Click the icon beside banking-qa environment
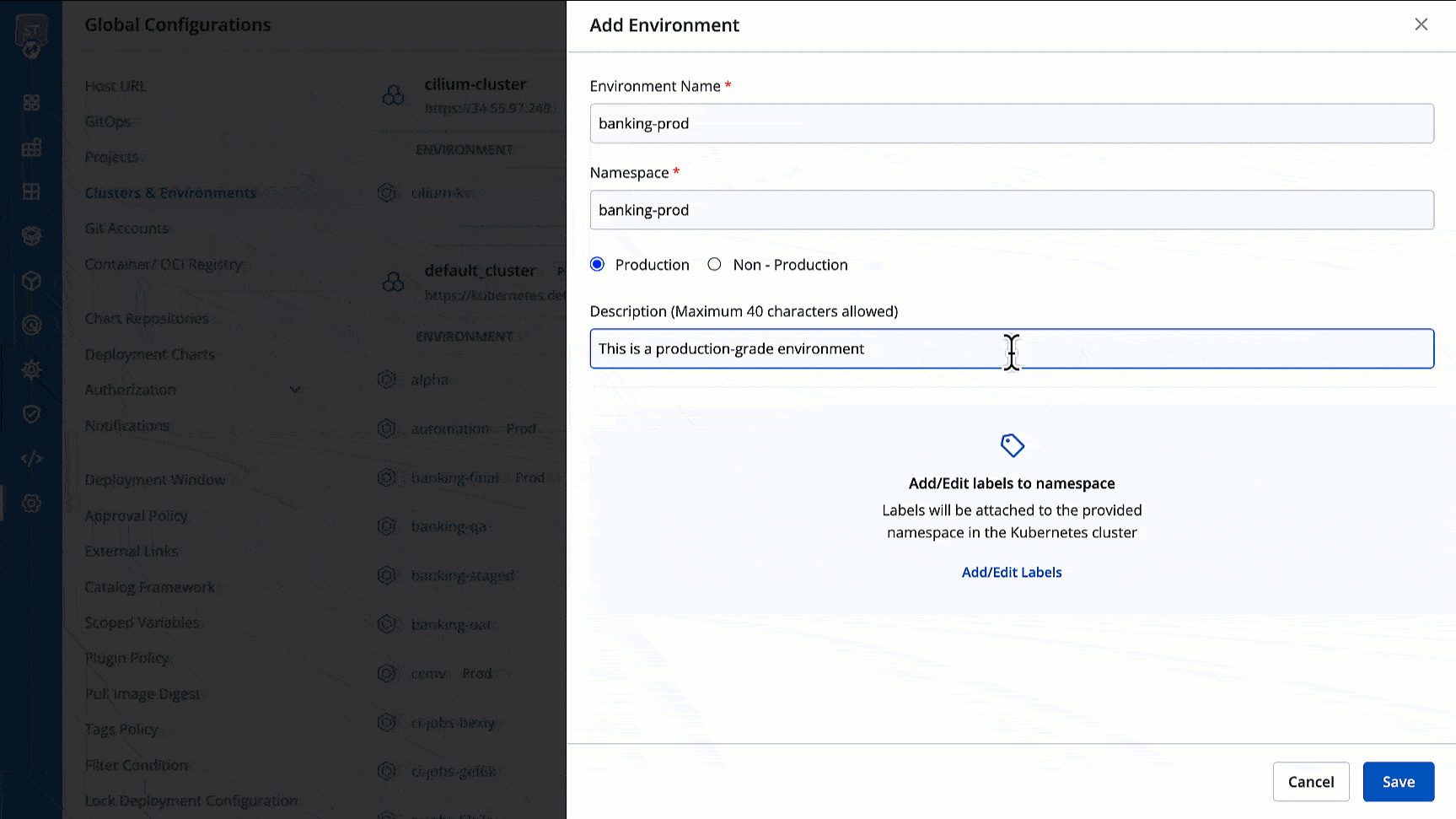The width and height of the screenshot is (1456, 819). click(x=387, y=527)
